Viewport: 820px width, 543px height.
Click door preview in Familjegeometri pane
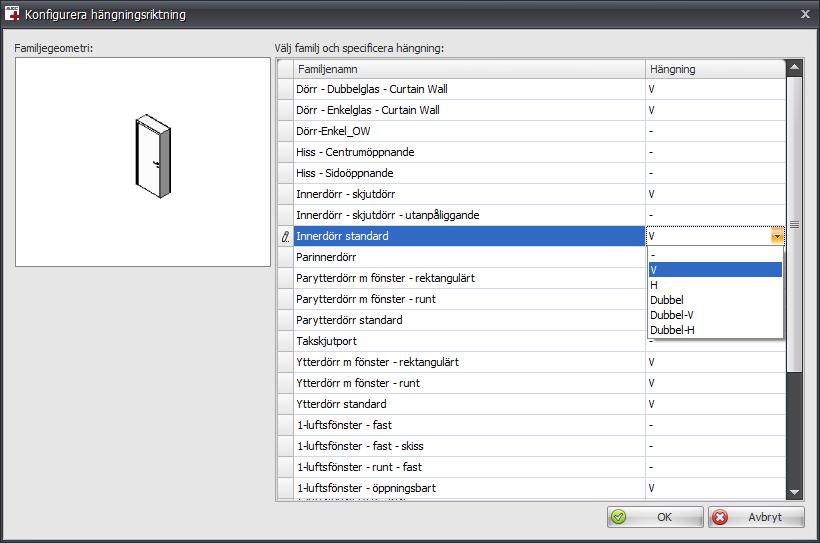pyautogui.click(x=153, y=156)
